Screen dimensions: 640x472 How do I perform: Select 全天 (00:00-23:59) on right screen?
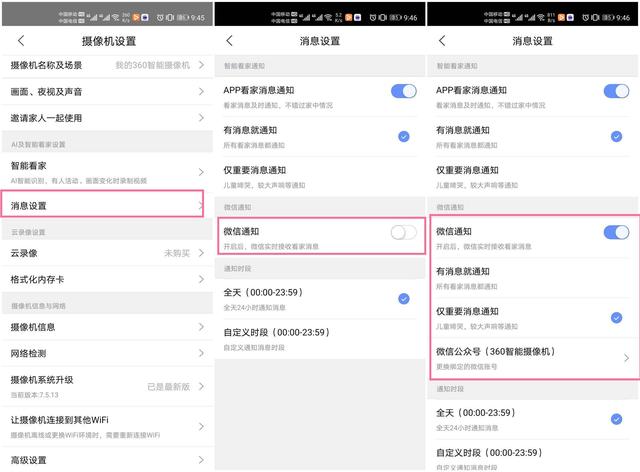(x=532, y=419)
